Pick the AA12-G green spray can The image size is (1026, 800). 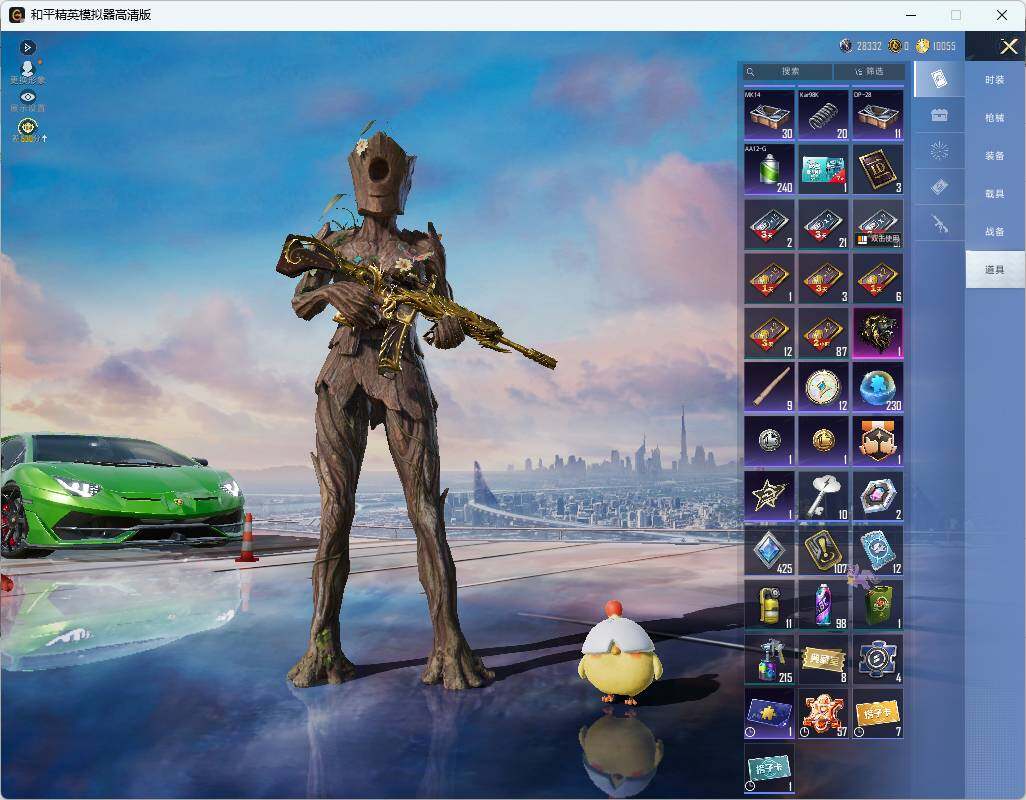(x=770, y=169)
